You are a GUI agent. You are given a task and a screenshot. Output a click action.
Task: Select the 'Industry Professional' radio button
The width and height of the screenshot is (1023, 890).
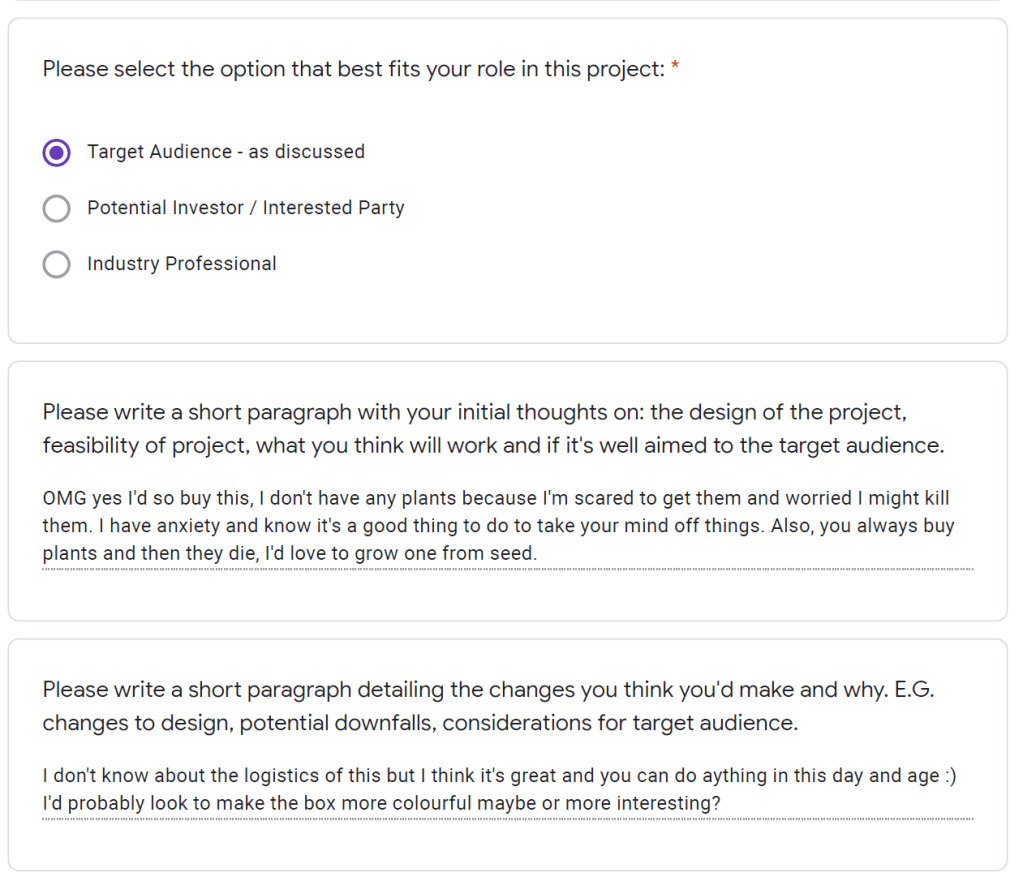(57, 265)
